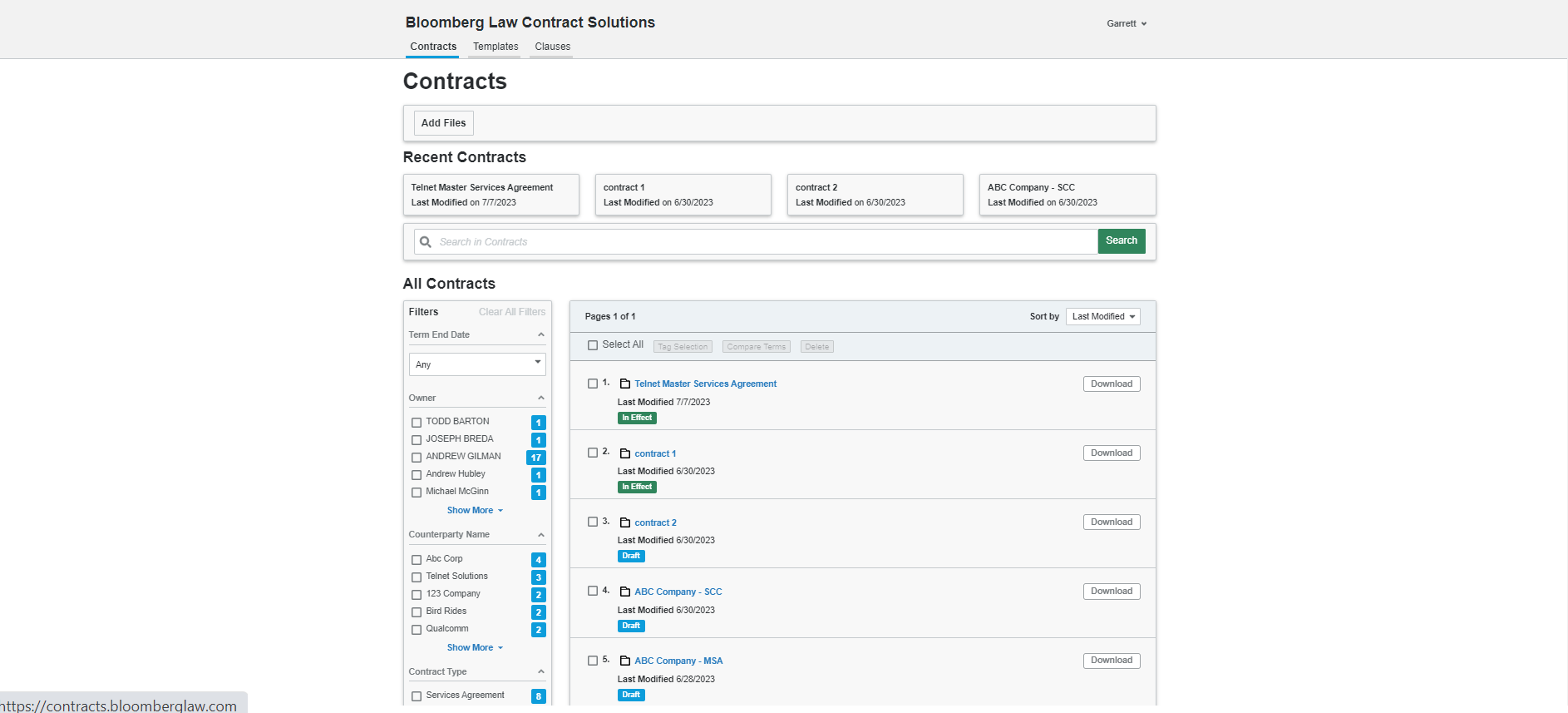Image resolution: width=1568 pixels, height=713 pixels.
Task: Click folder icon beside ABC Company - SCC
Action: [625, 592]
